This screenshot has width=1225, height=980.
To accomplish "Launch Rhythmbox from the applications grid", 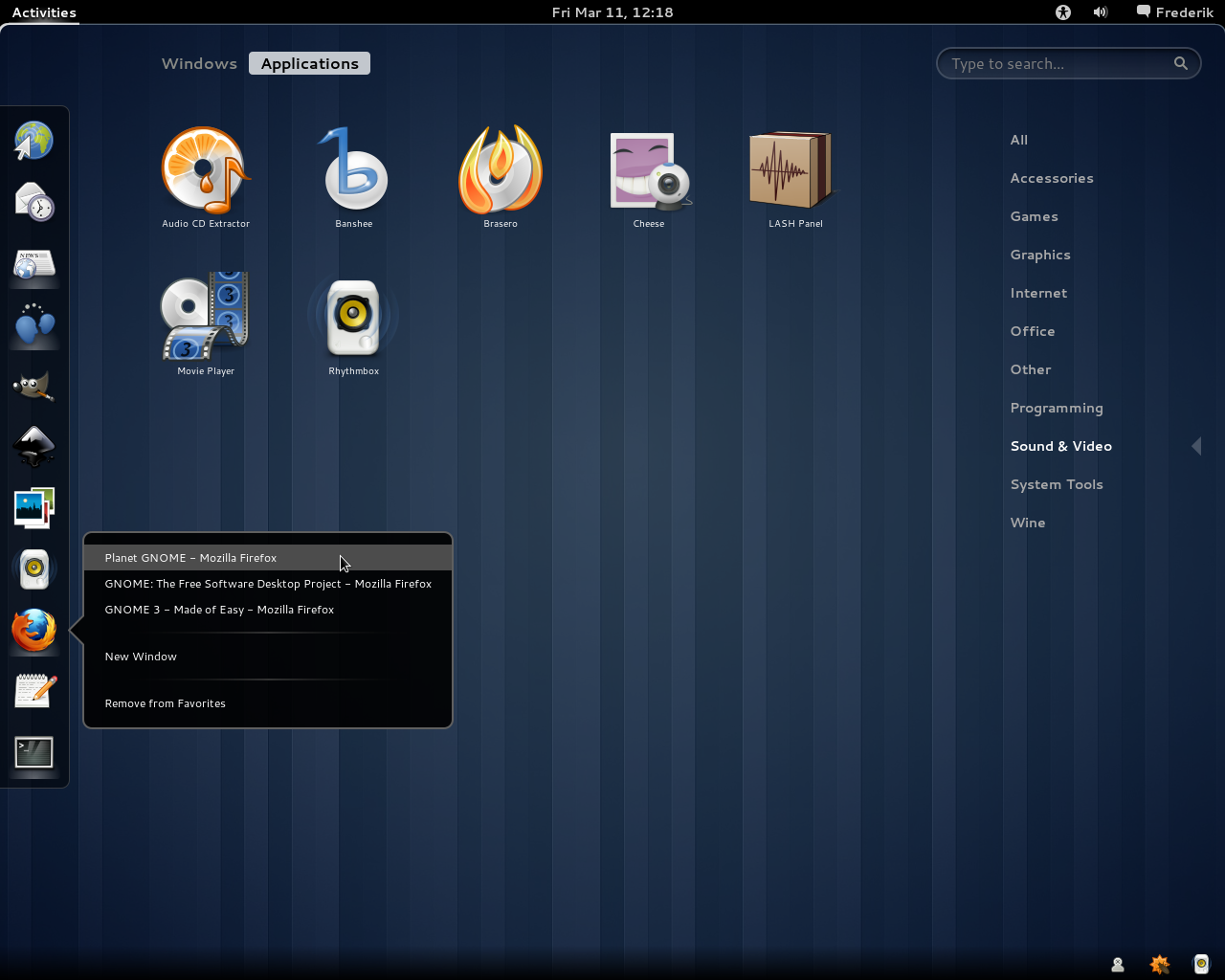I will click(x=354, y=325).
